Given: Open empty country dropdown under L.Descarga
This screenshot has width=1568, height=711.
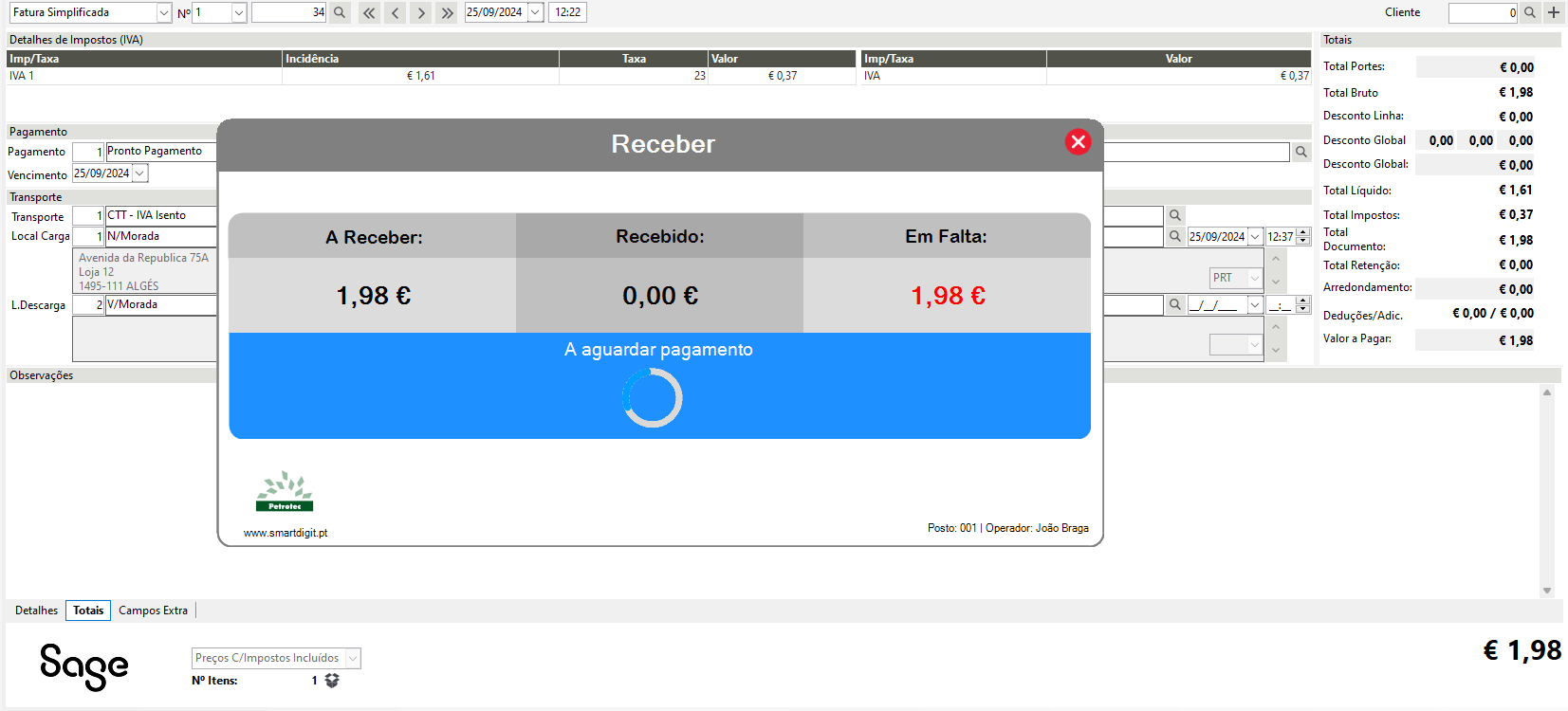Looking at the screenshot, I should 1254,345.
